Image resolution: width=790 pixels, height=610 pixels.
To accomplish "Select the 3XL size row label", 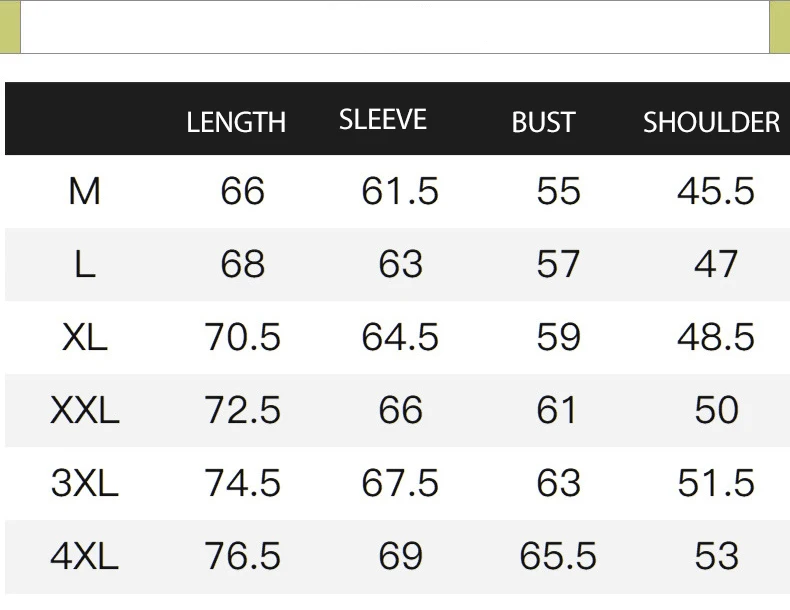I will tap(85, 483).
